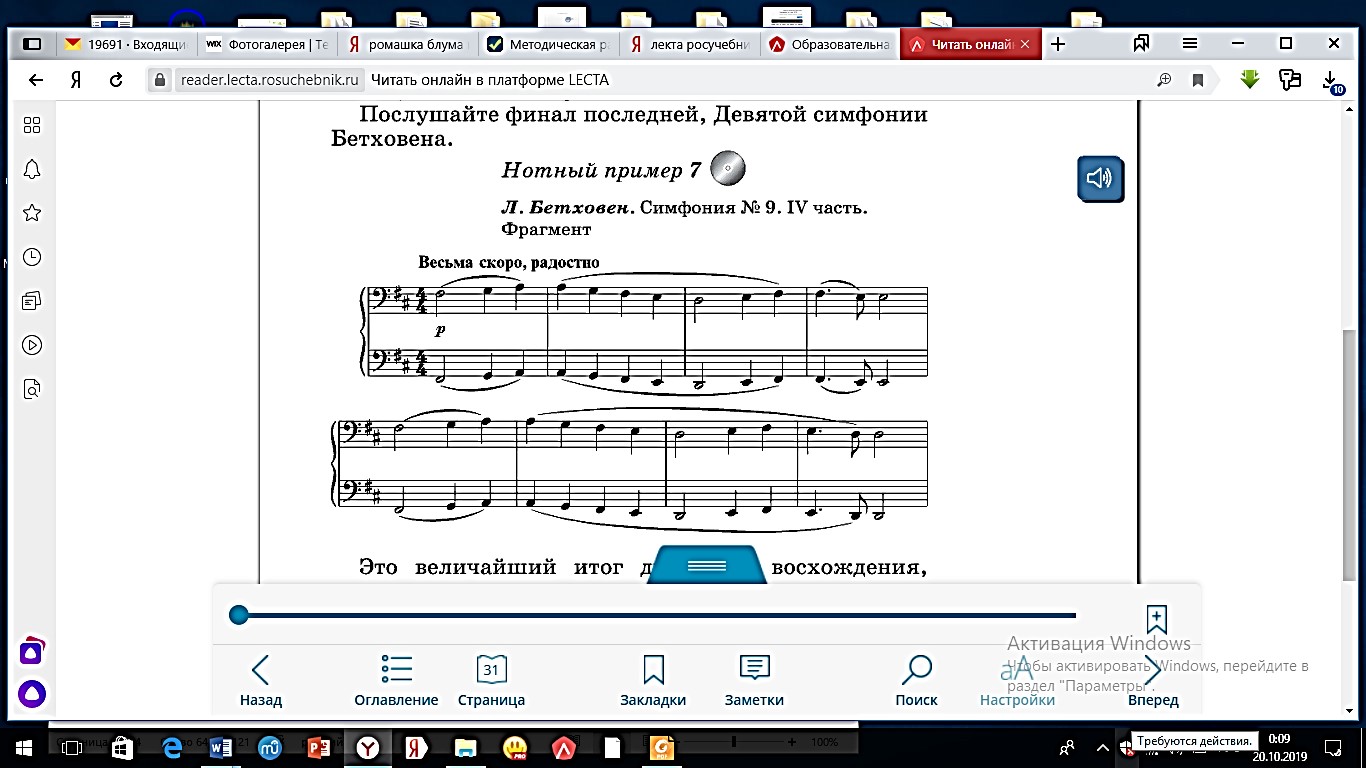Open the red Я Yandex taskbar icon
Image resolution: width=1366 pixels, height=768 pixels.
pyautogui.click(x=416, y=747)
